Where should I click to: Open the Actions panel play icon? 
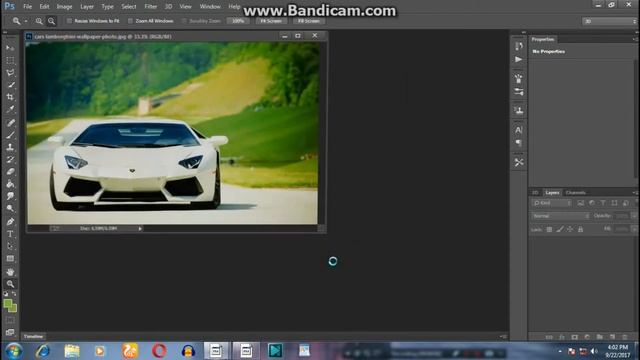[x=519, y=60]
